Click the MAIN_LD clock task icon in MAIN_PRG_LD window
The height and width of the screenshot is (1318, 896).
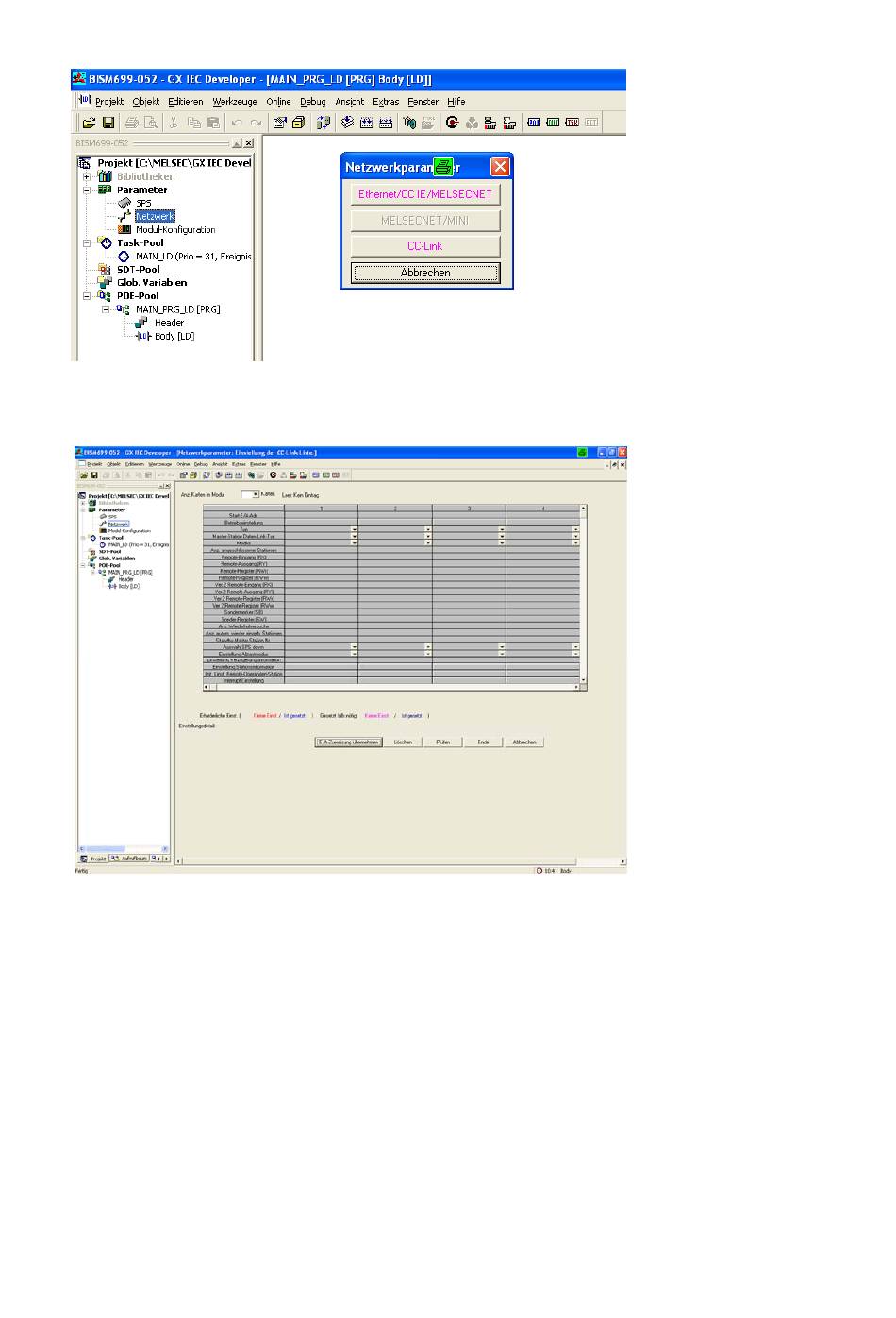(124, 256)
